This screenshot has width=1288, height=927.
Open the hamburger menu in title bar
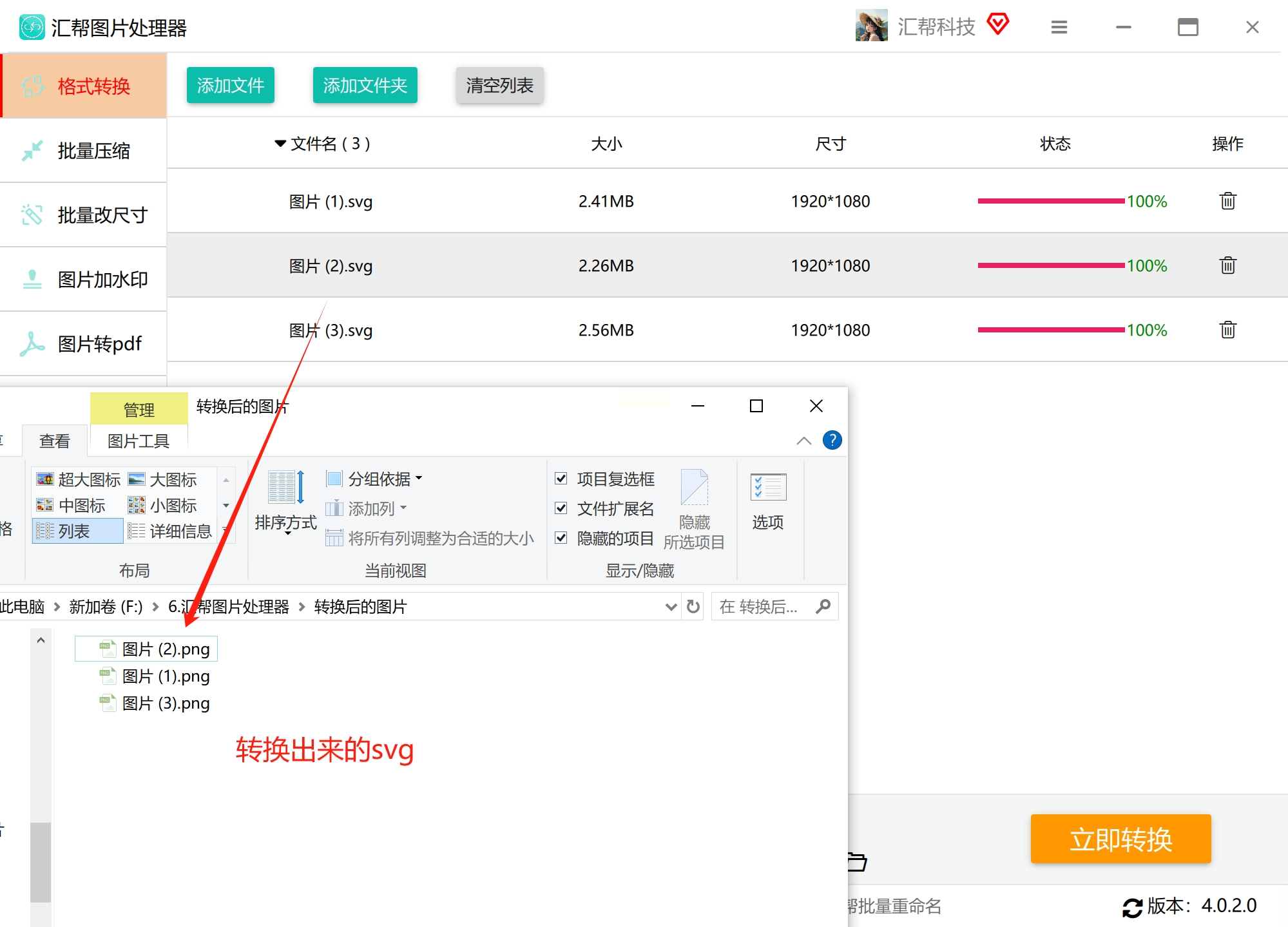(1059, 27)
